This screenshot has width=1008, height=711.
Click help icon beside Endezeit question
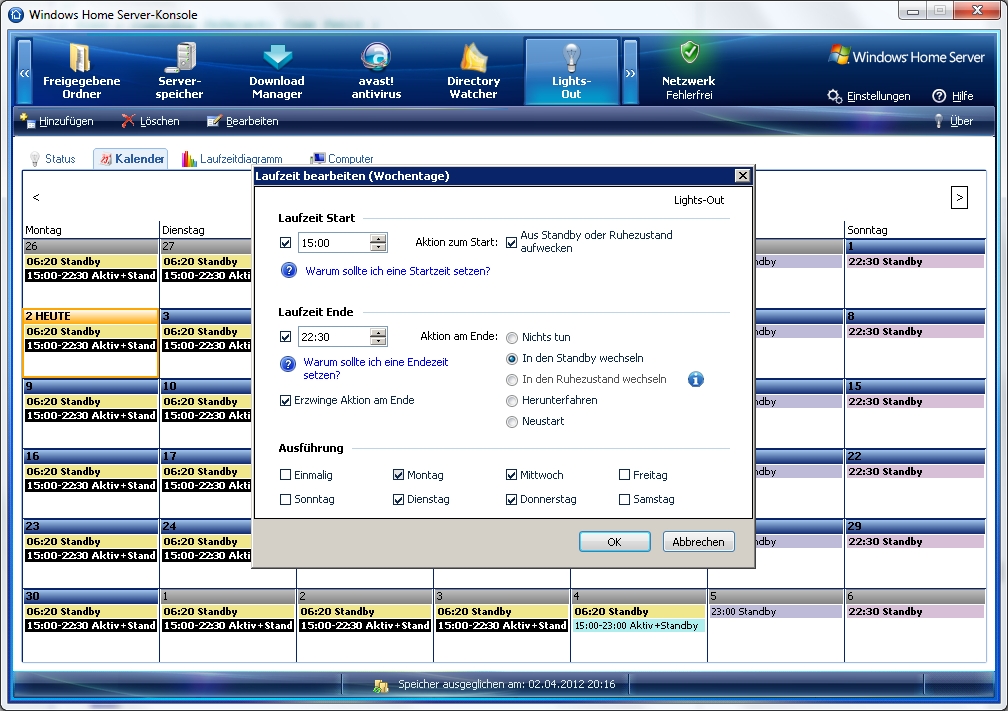[x=288, y=364]
